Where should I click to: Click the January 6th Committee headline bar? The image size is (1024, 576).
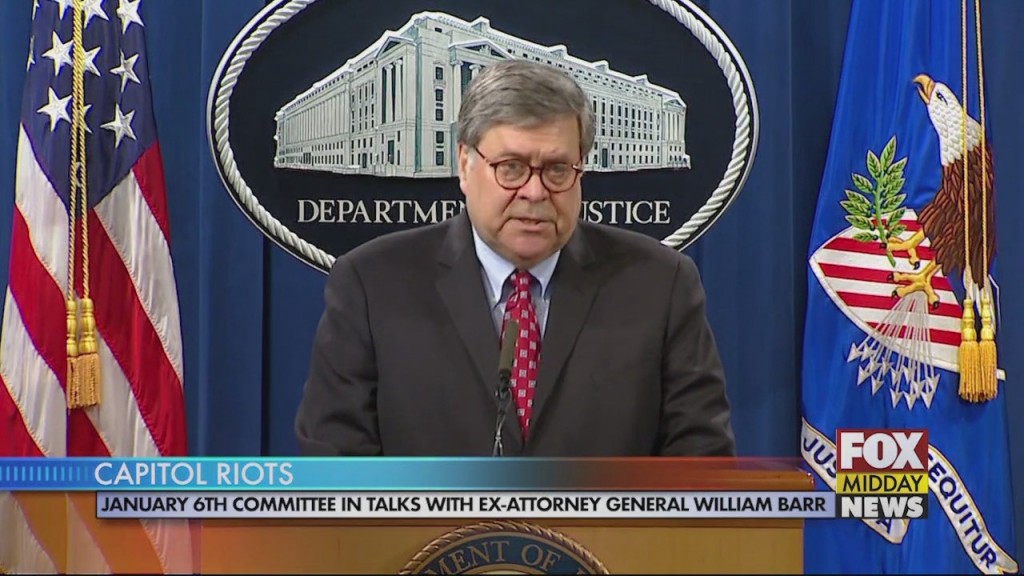pos(465,505)
